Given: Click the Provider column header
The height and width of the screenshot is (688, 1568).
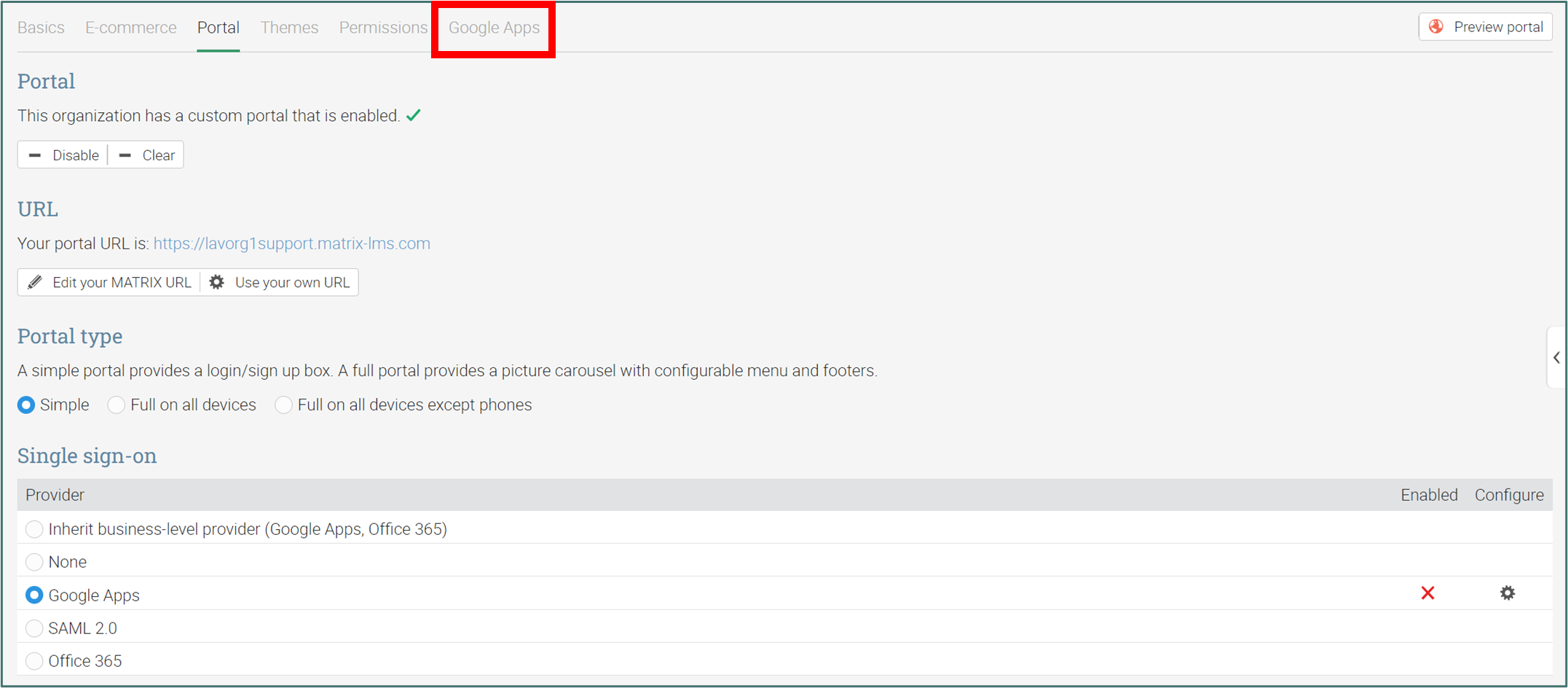Looking at the screenshot, I should [55, 495].
